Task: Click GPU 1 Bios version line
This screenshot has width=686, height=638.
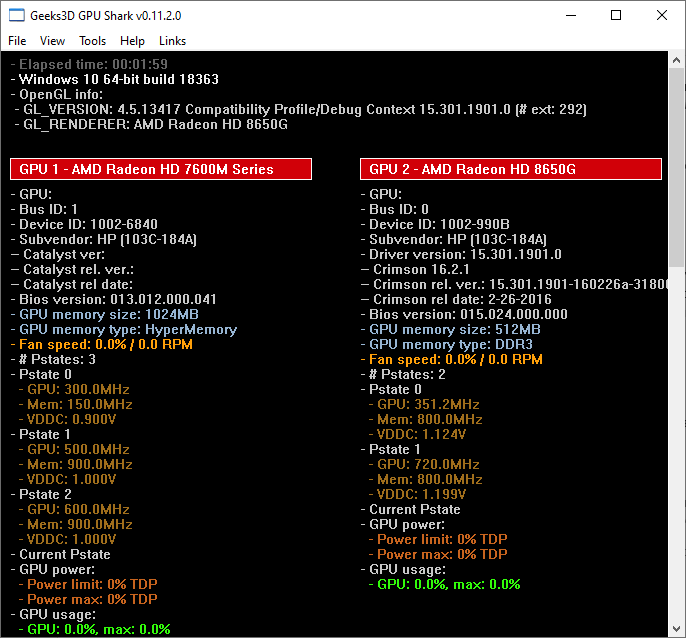Action: click(x=118, y=299)
